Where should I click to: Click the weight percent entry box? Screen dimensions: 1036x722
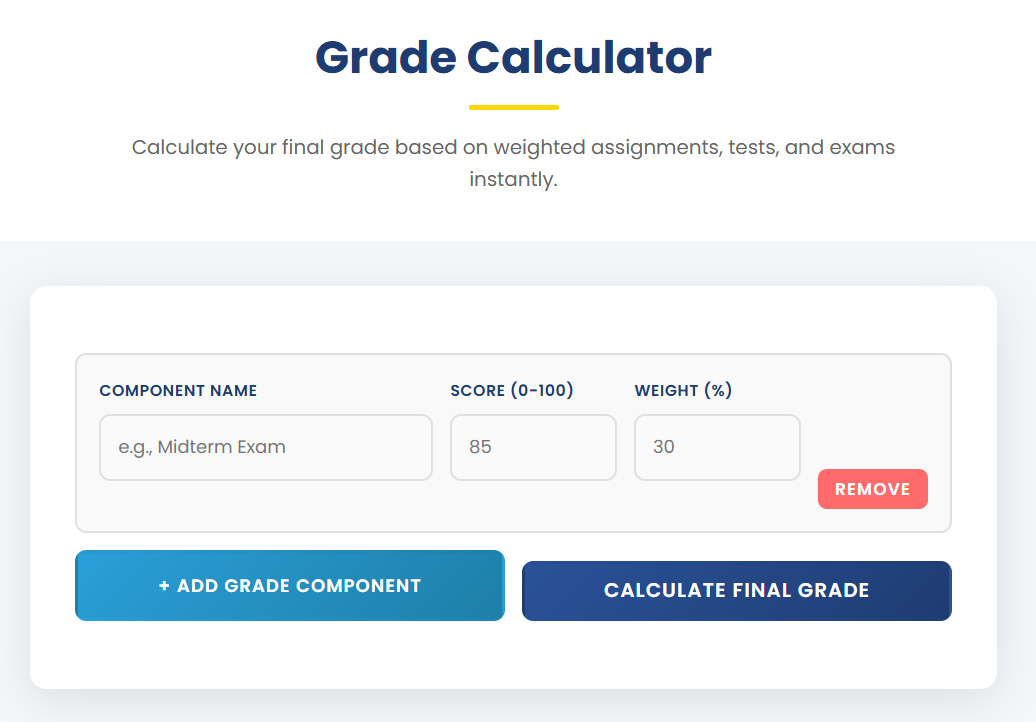(x=717, y=447)
